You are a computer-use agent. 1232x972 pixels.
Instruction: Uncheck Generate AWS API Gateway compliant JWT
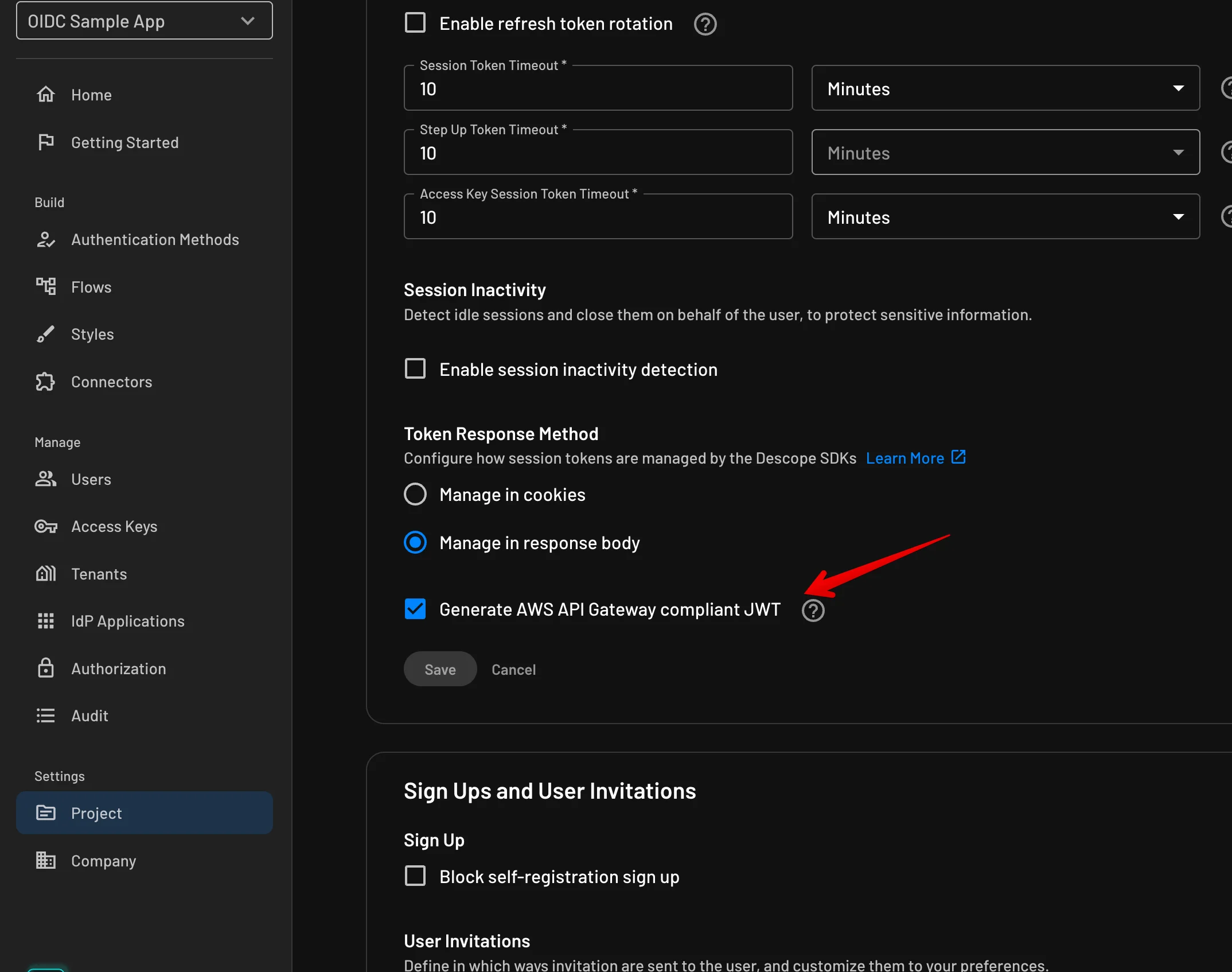tap(415, 609)
